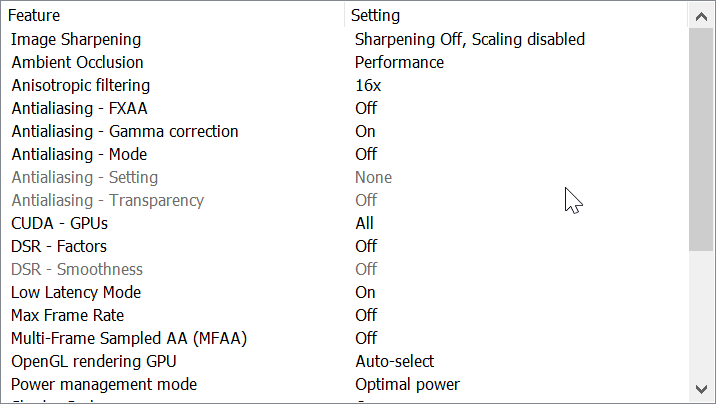Image resolution: width=716 pixels, height=404 pixels.
Task: Click the vertical scrollbar thumb
Action: pyautogui.click(x=702, y=138)
